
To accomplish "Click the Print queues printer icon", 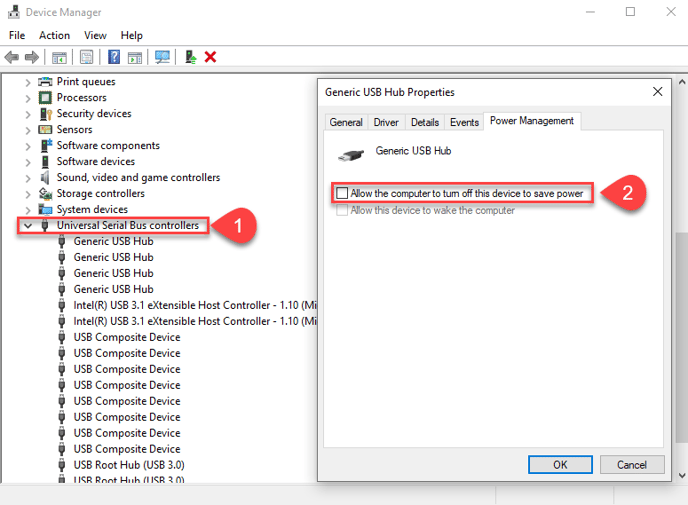I will pos(45,82).
